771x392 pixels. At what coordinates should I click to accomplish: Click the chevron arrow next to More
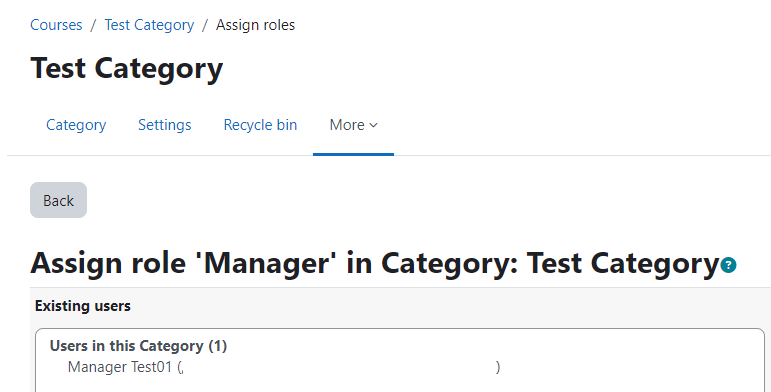373,125
